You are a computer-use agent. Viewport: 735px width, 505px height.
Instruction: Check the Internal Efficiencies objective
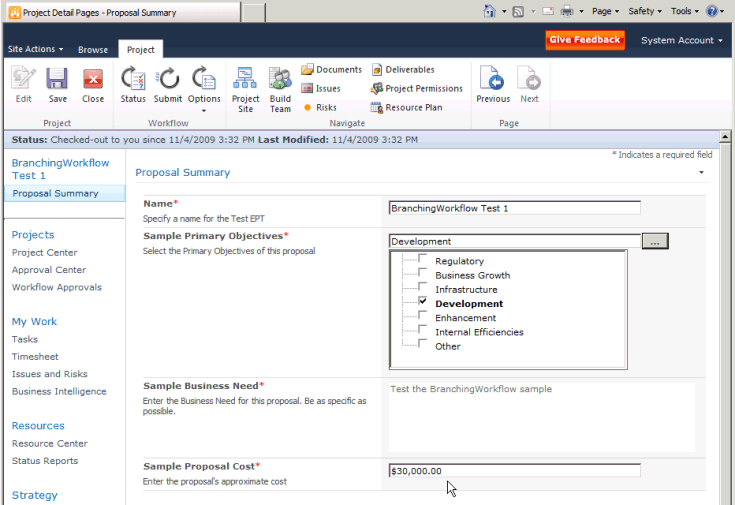pyautogui.click(x=423, y=329)
